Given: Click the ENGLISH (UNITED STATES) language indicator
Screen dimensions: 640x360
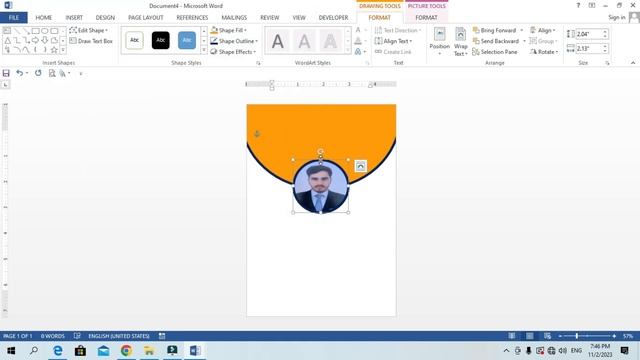Looking at the screenshot, I should [x=119, y=336].
